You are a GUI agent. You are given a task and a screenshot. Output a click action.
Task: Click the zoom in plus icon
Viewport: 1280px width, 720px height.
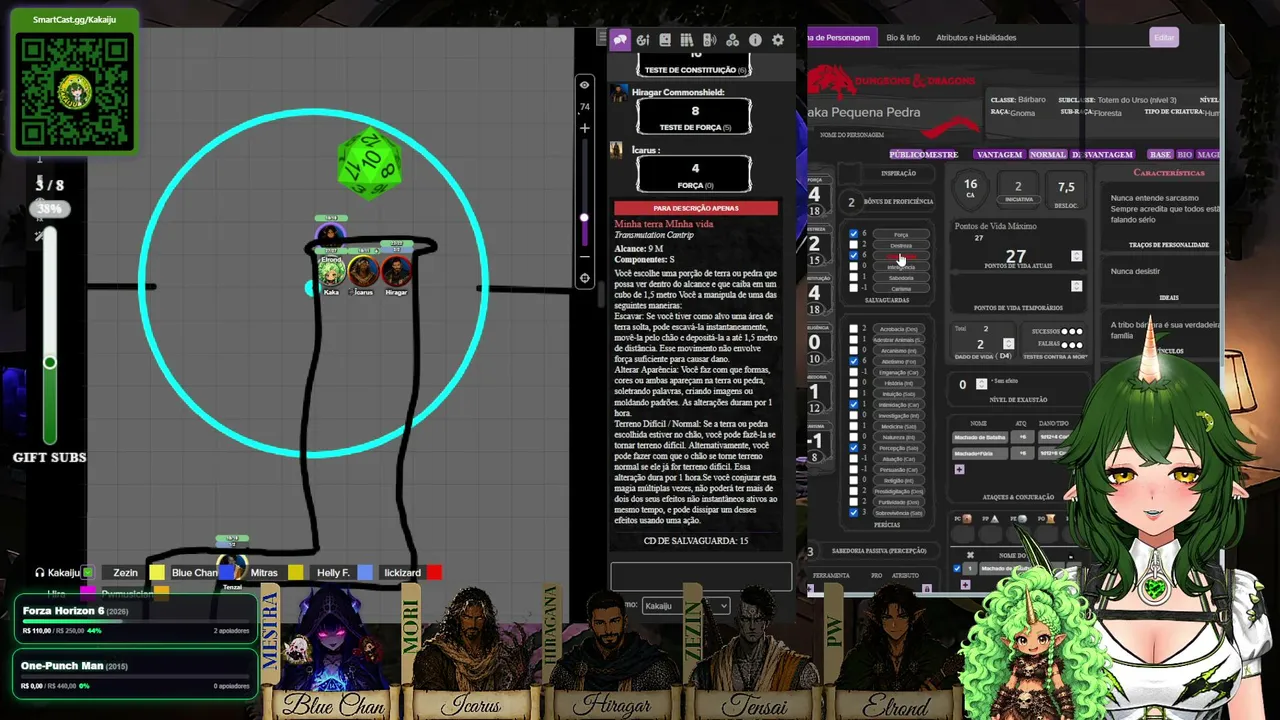tap(585, 128)
